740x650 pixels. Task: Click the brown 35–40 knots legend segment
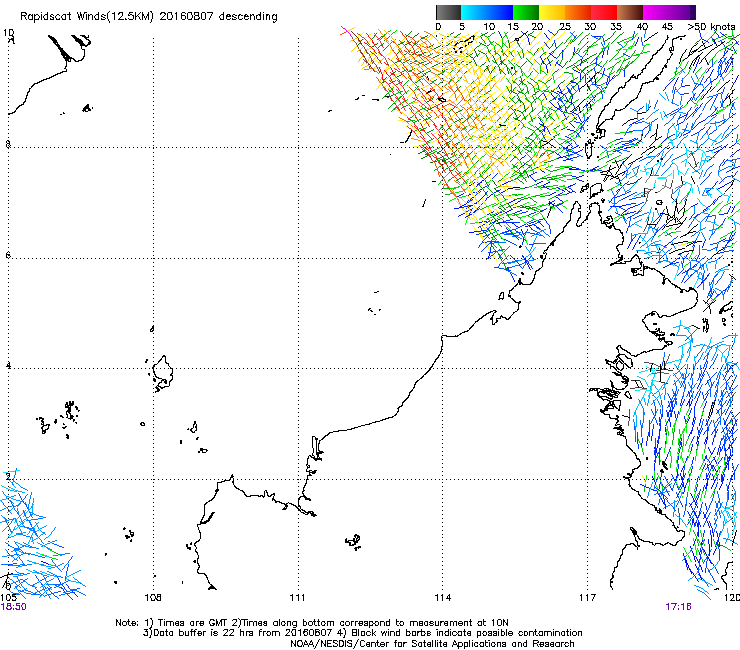[630, 12]
